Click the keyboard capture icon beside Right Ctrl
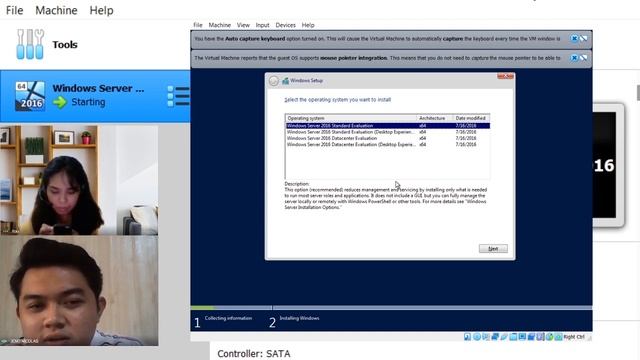640x360 pixels. pos(558,337)
